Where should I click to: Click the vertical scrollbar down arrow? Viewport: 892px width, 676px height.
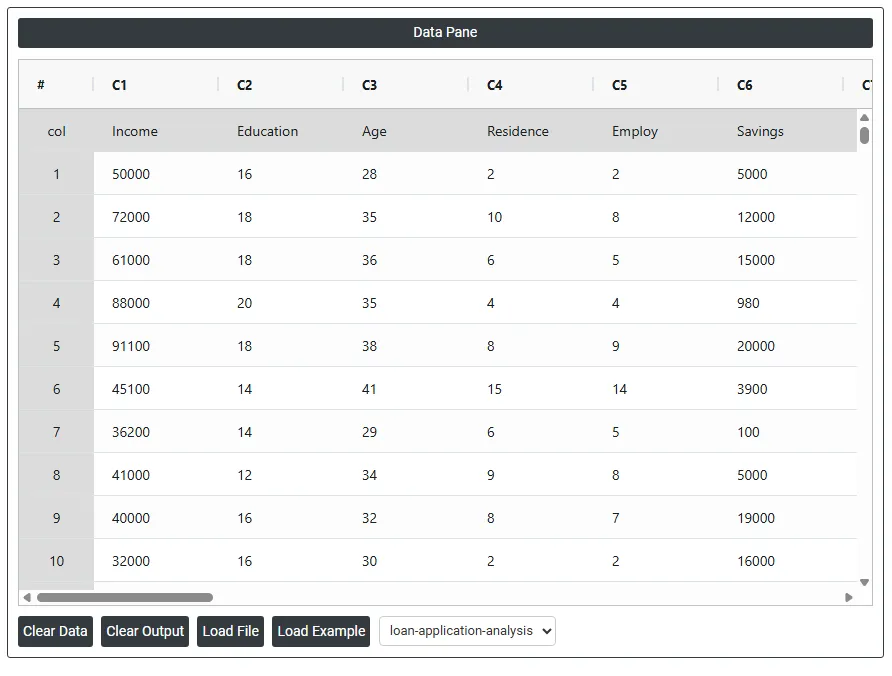tap(864, 582)
